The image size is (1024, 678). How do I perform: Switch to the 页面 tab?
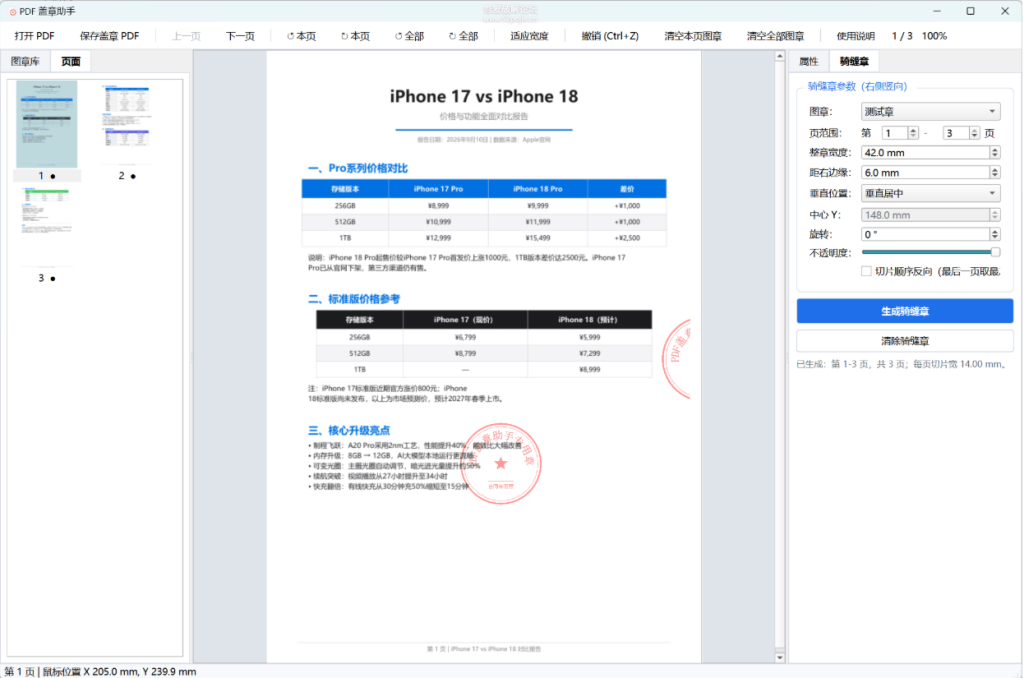pos(71,61)
